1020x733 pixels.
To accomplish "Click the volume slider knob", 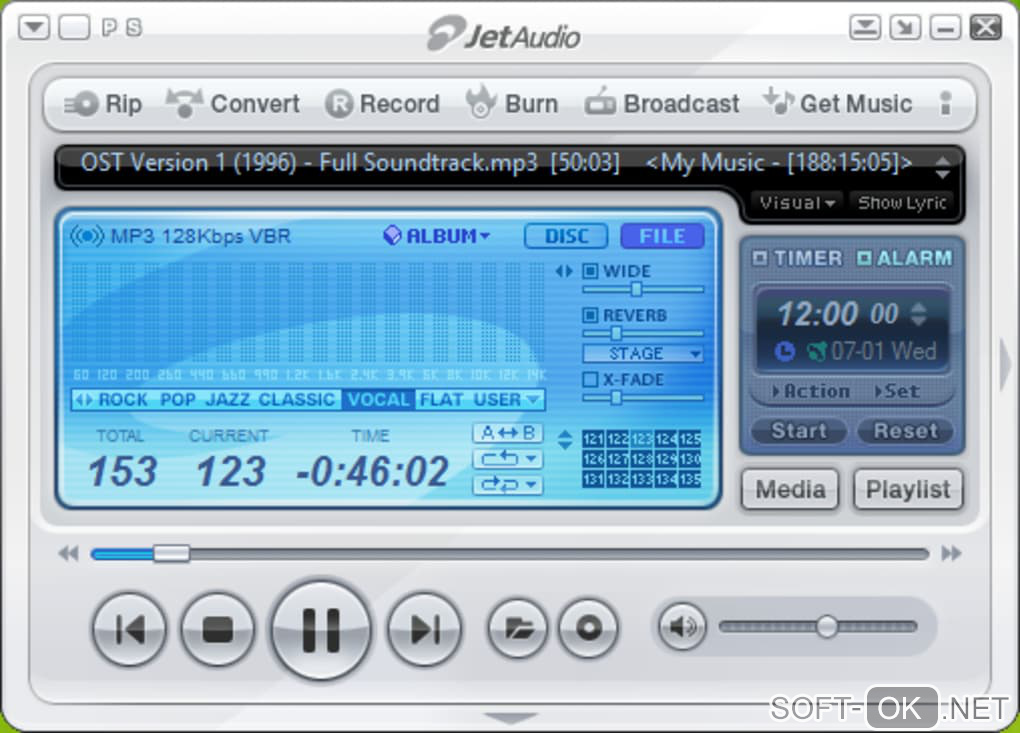I will (x=827, y=627).
